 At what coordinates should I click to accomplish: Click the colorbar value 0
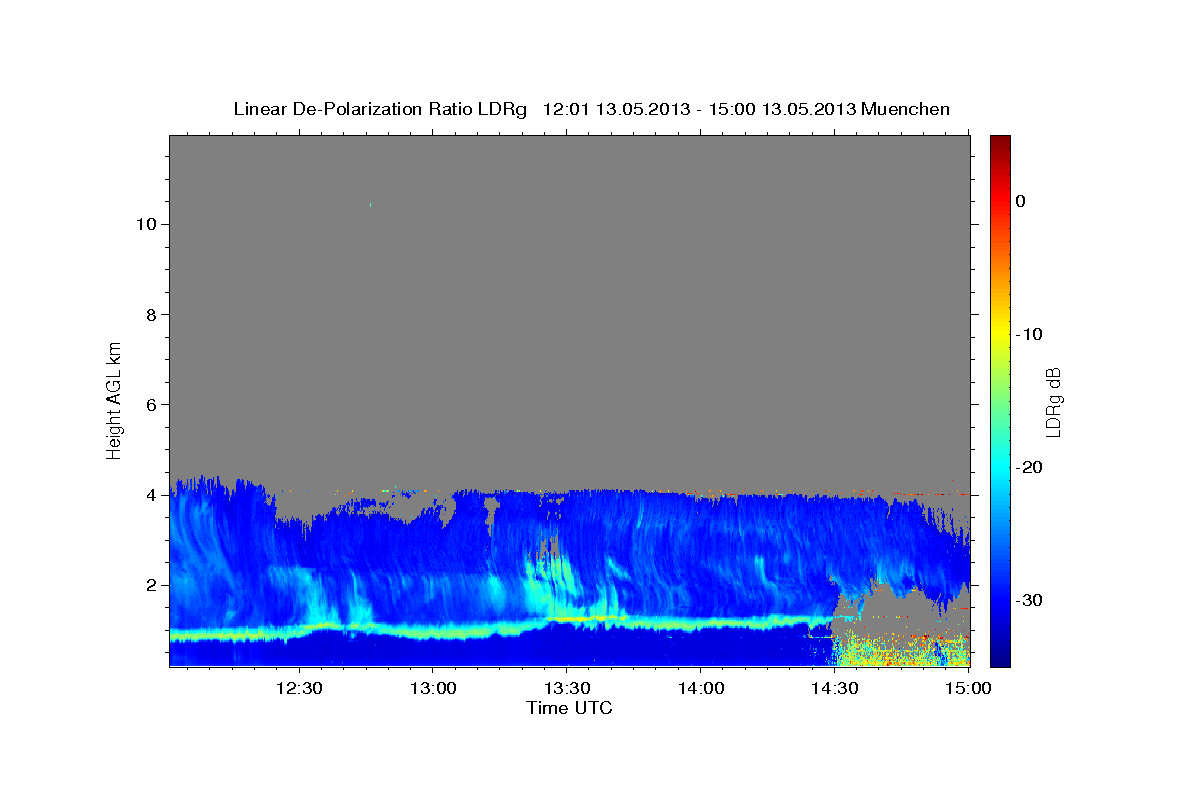(1021, 201)
